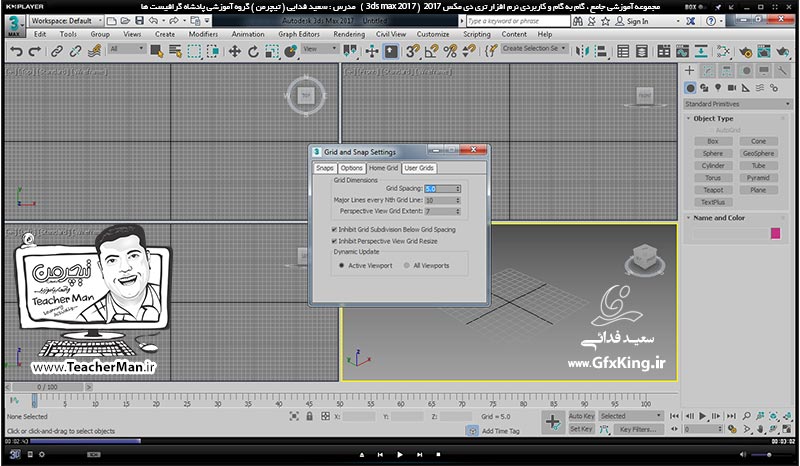Screen dimensions: 800x466
Task: Click the Grid Spacing value field
Action: 439,189
